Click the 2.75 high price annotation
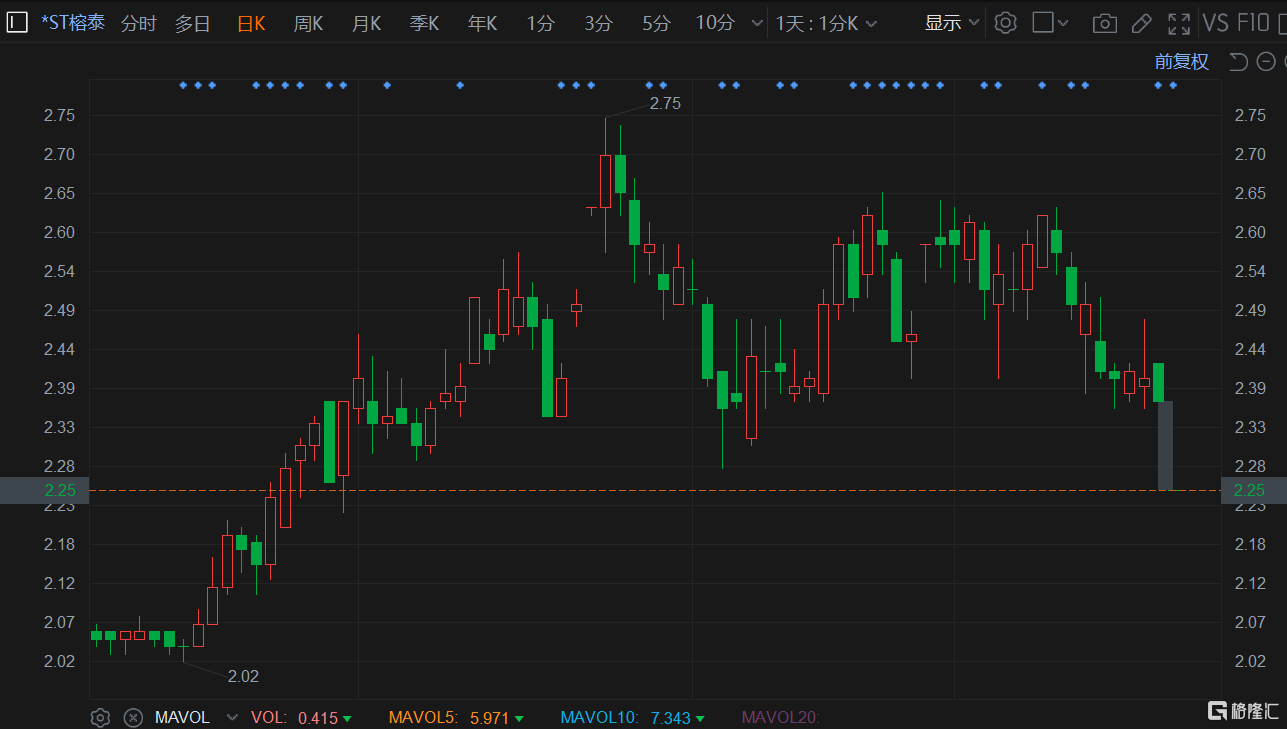Image resolution: width=1287 pixels, height=729 pixels. 665,103
